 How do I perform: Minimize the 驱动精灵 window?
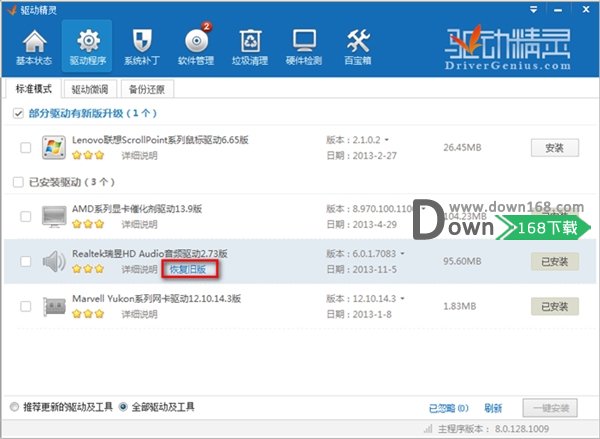point(558,10)
